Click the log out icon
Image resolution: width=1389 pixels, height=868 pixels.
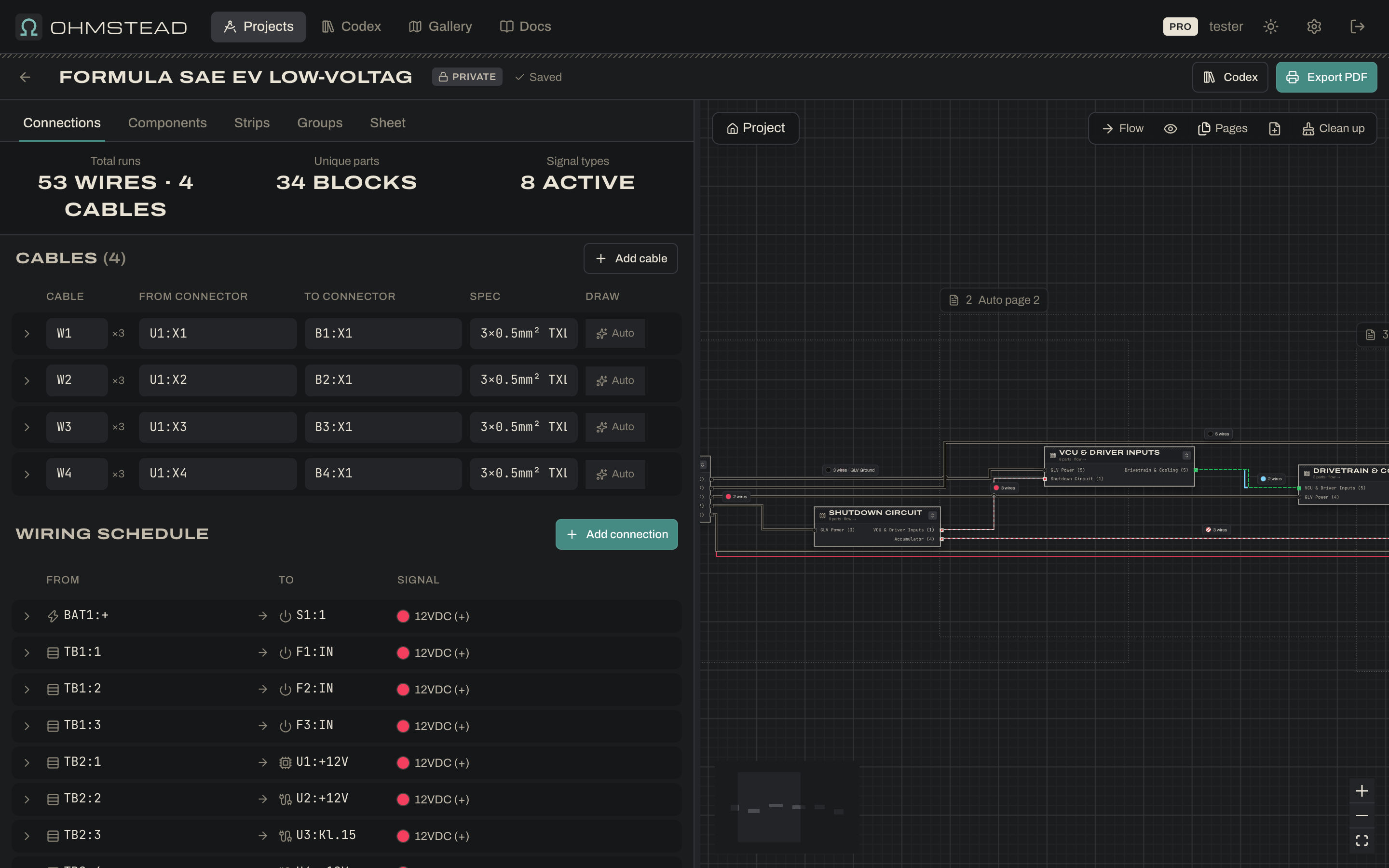pyautogui.click(x=1358, y=27)
